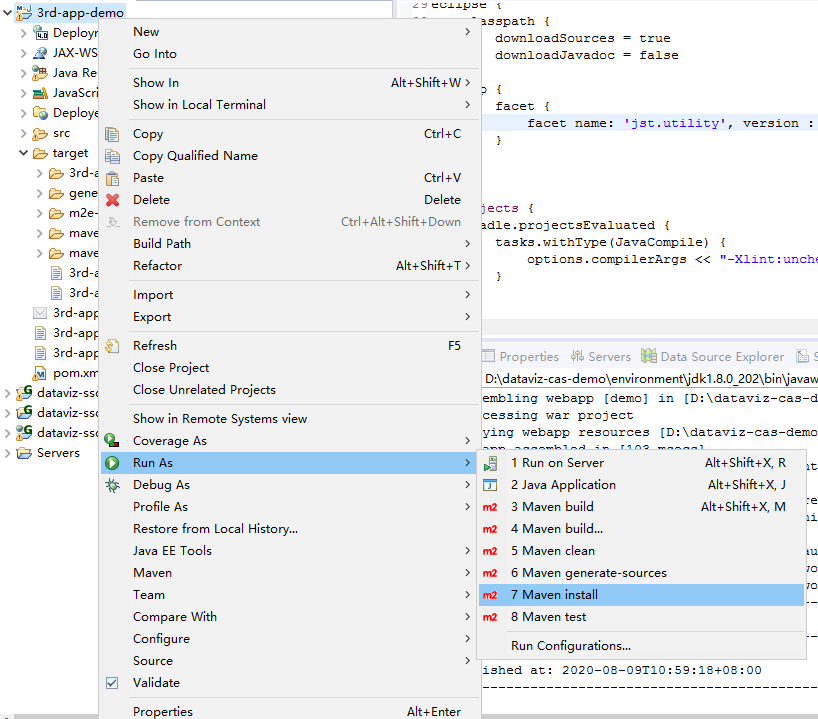The image size is (818, 719).
Task: Open Build Path submenu
Action: 290,244
